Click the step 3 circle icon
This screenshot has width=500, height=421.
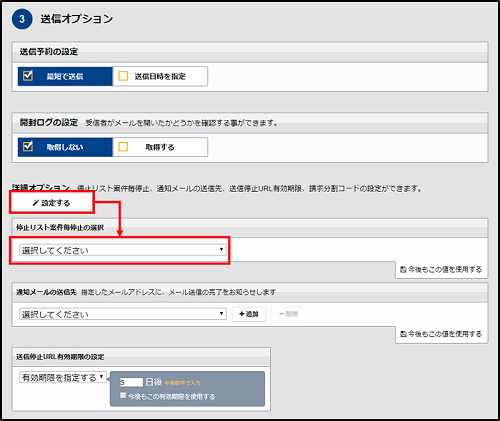point(22,19)
